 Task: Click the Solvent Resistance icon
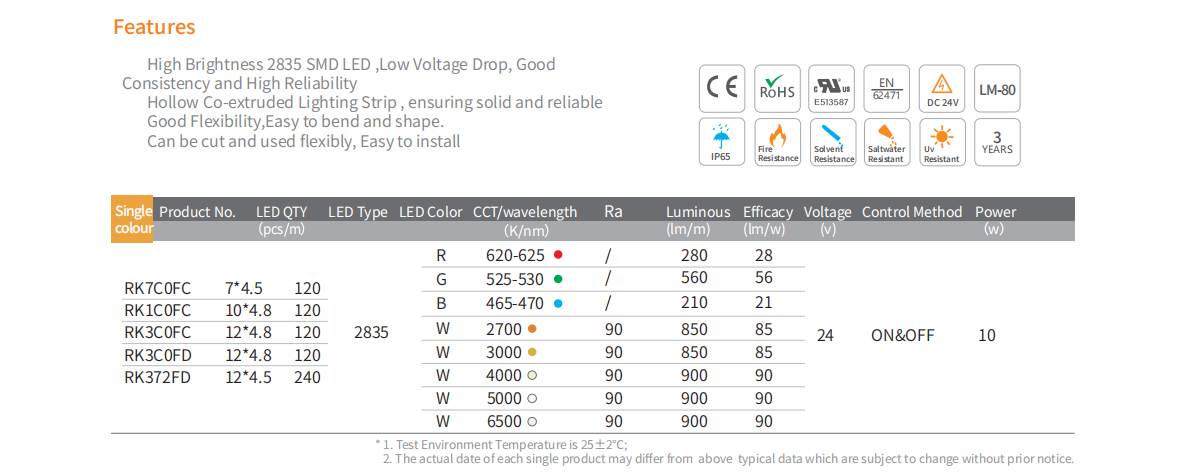(x=832, y=142)
